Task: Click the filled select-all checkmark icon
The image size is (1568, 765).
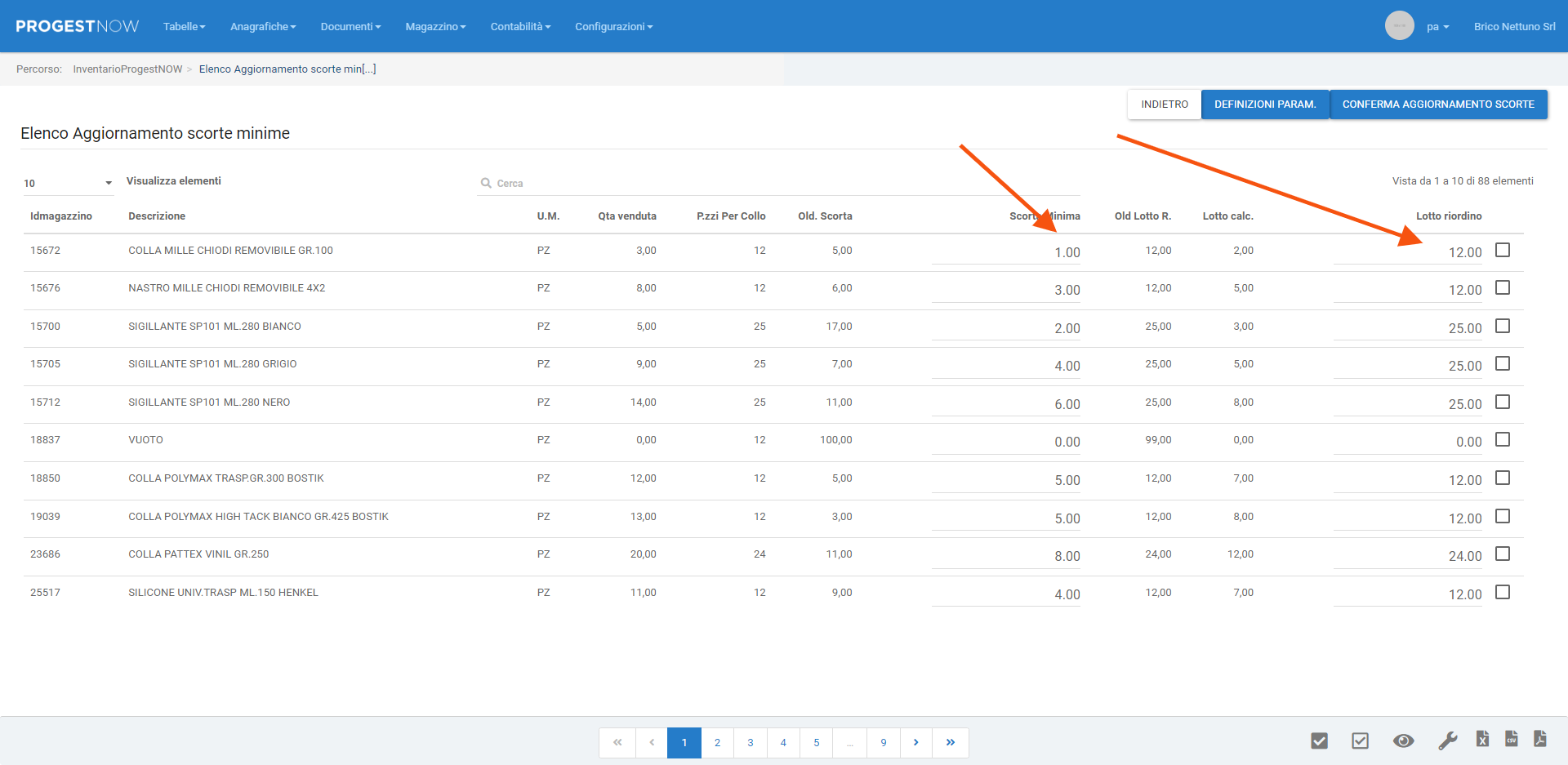Action: coord(1319,741)
